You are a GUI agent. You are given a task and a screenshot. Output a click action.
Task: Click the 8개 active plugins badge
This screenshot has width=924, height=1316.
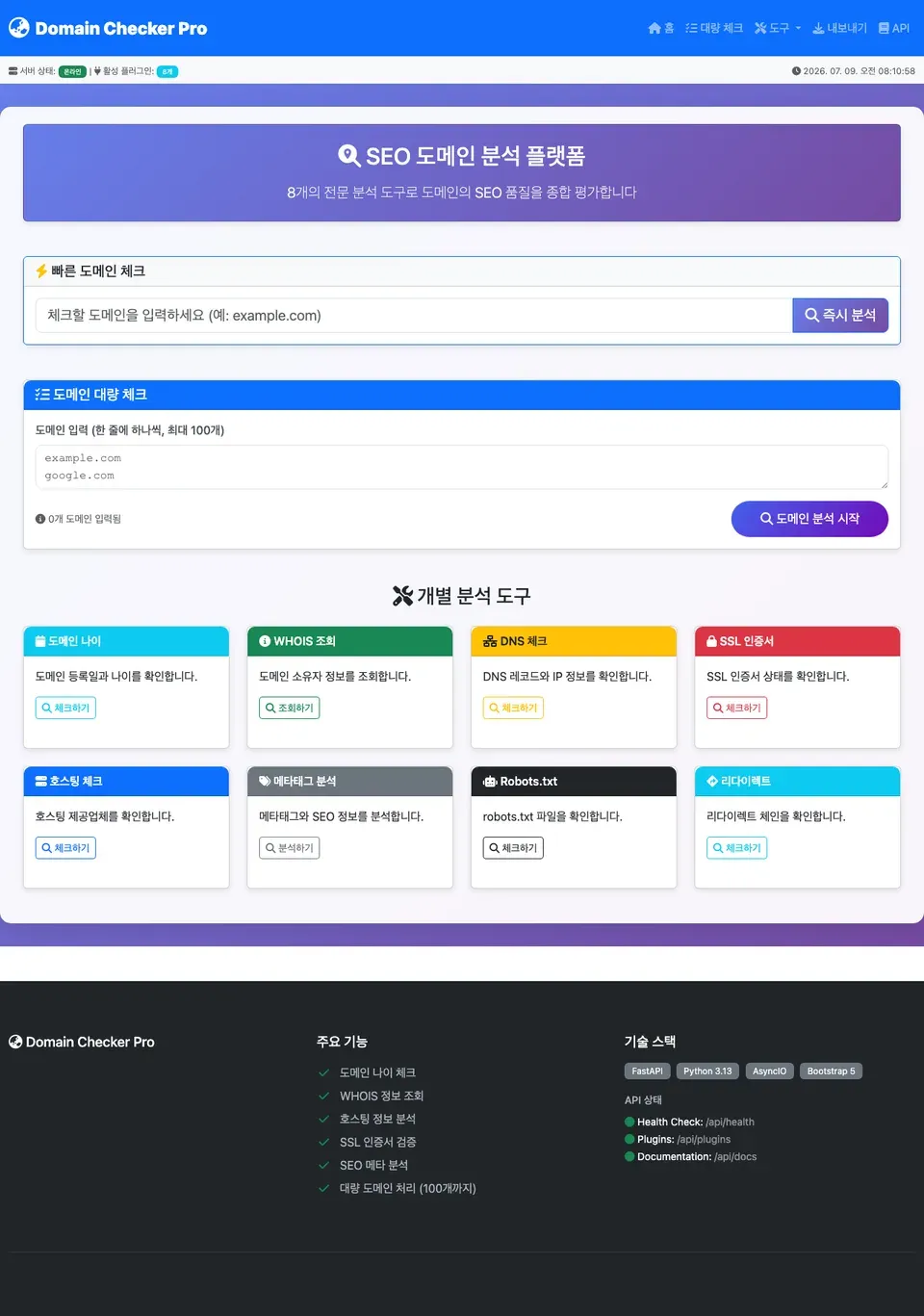pos(167,71)
